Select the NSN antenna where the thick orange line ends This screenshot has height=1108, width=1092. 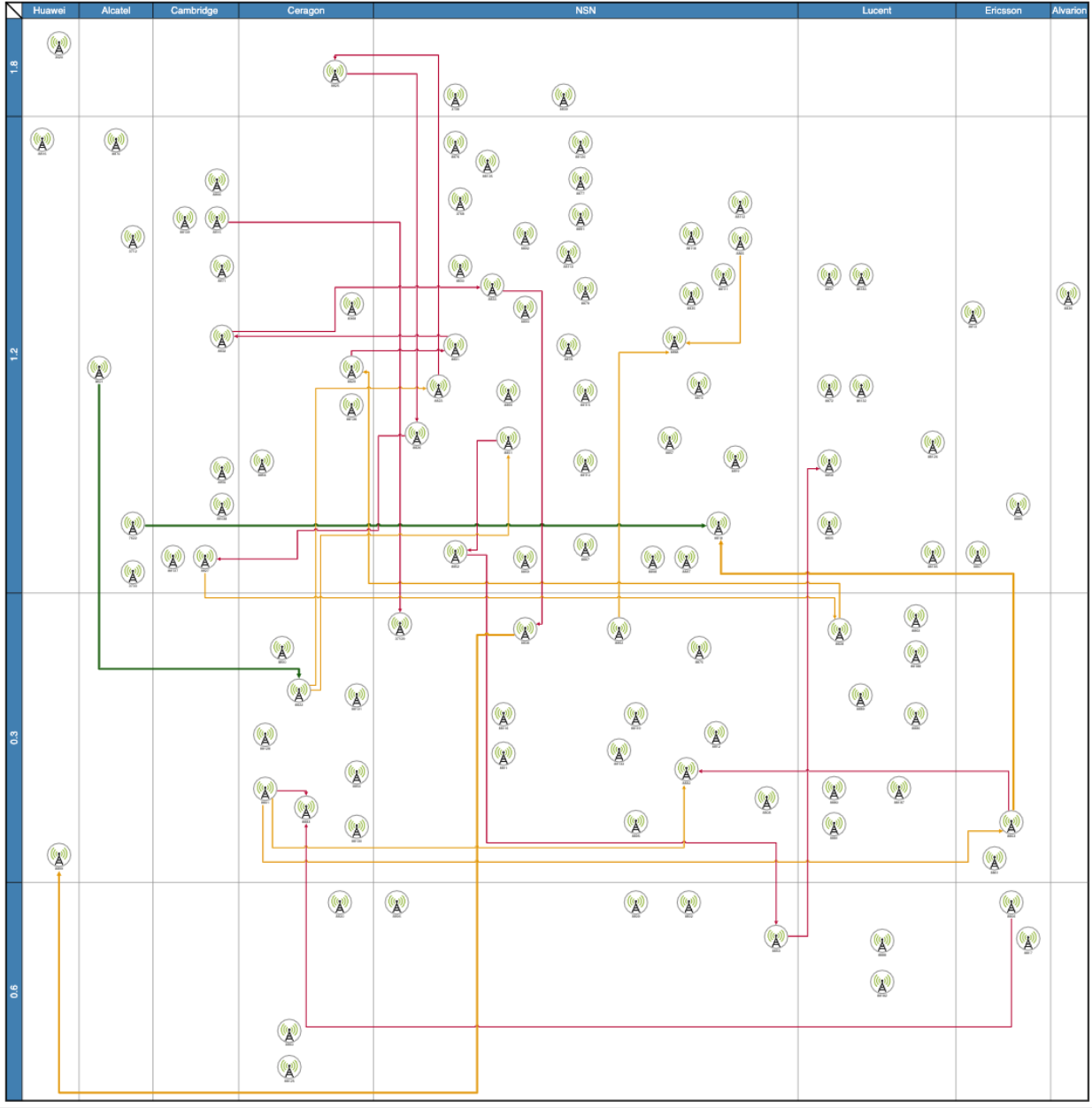(x=525, y=629)
